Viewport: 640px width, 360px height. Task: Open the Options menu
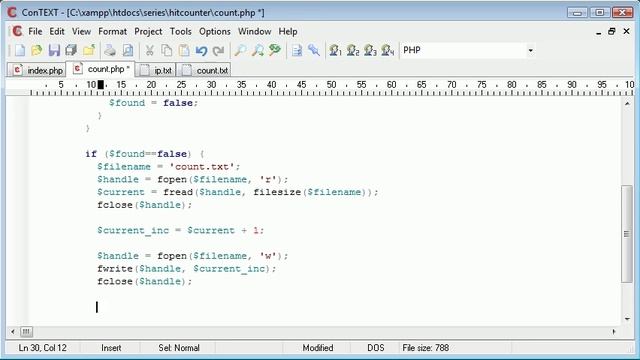point(215,31)
